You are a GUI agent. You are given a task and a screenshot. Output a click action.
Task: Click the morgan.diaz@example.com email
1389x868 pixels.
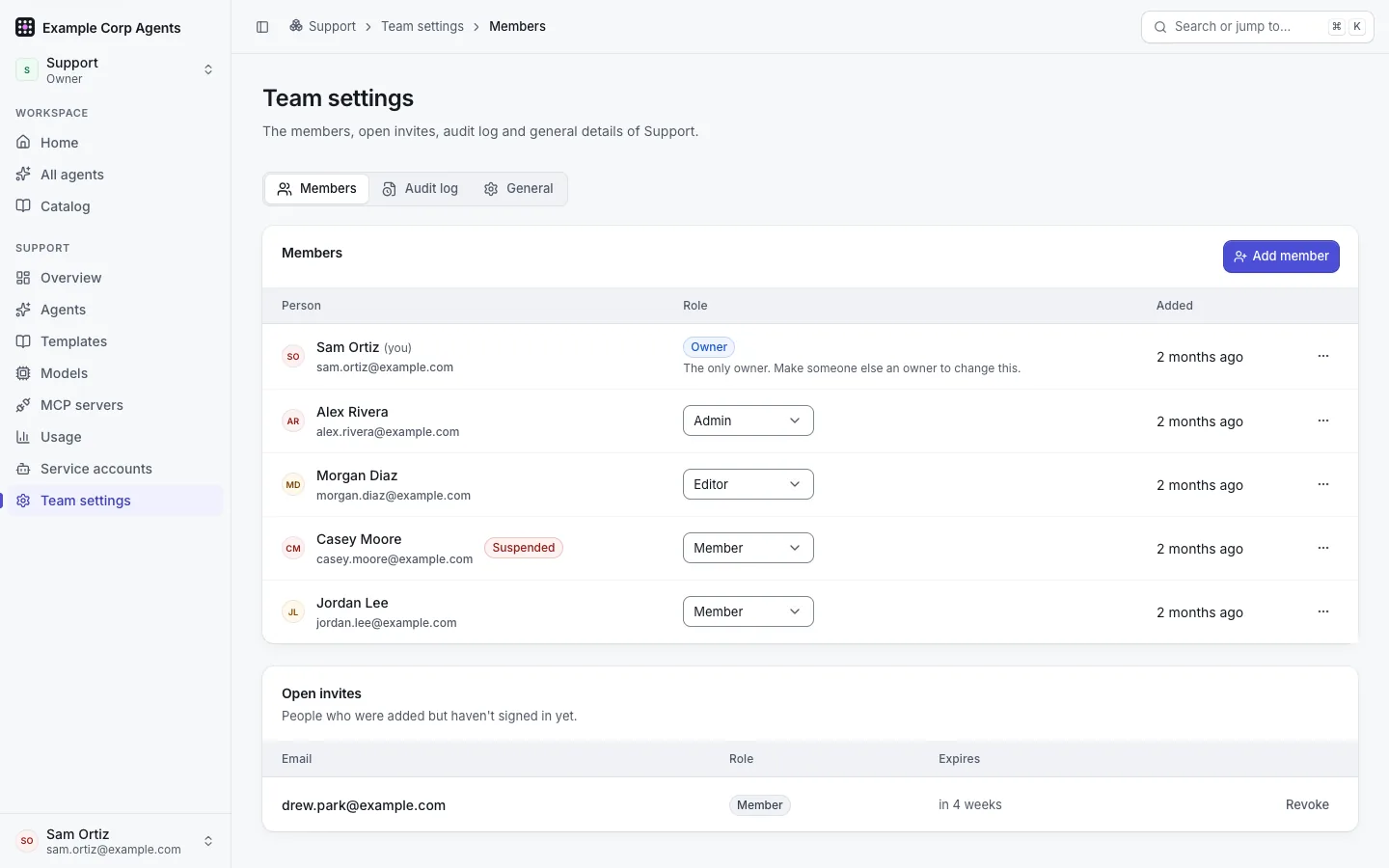click(x=394, y=496)
